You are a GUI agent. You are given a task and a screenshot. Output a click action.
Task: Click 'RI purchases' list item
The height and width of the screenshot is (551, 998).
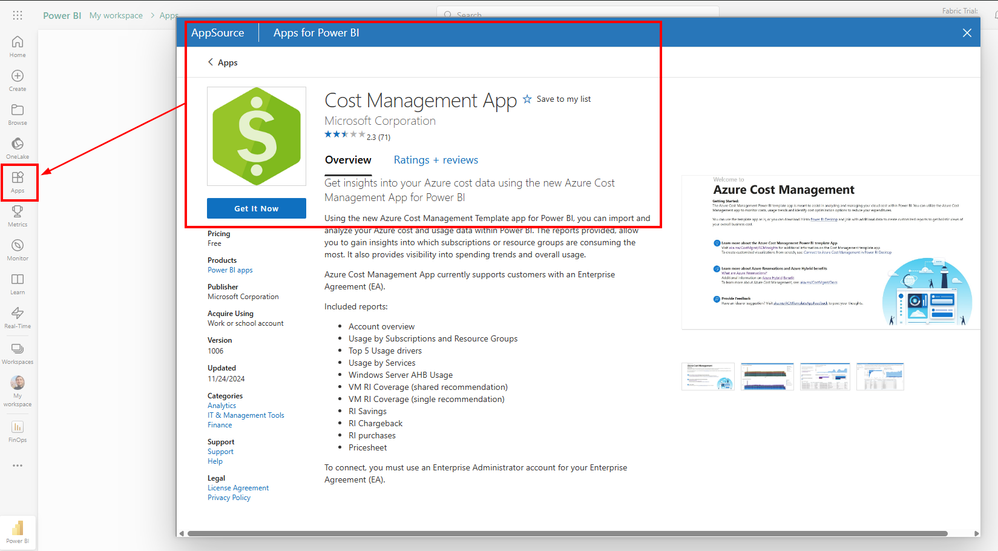[372, 435]
